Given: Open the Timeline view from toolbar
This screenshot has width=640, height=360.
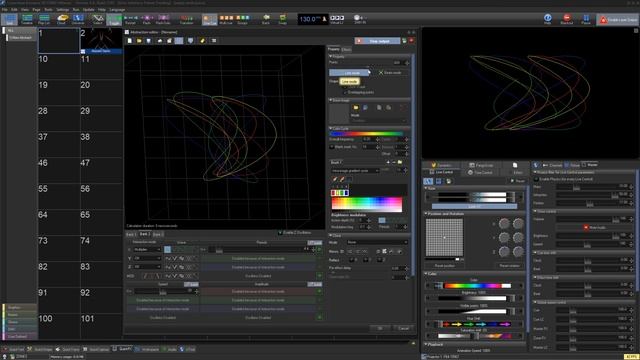Looking at the screenshot, I should click(27, 19).
